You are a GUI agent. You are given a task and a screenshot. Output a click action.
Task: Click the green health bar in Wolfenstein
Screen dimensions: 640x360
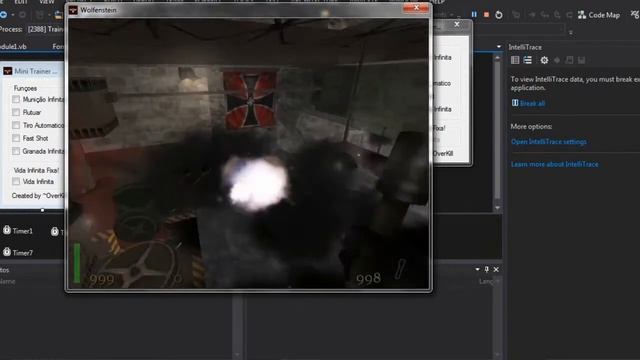[x=77, y=263]
